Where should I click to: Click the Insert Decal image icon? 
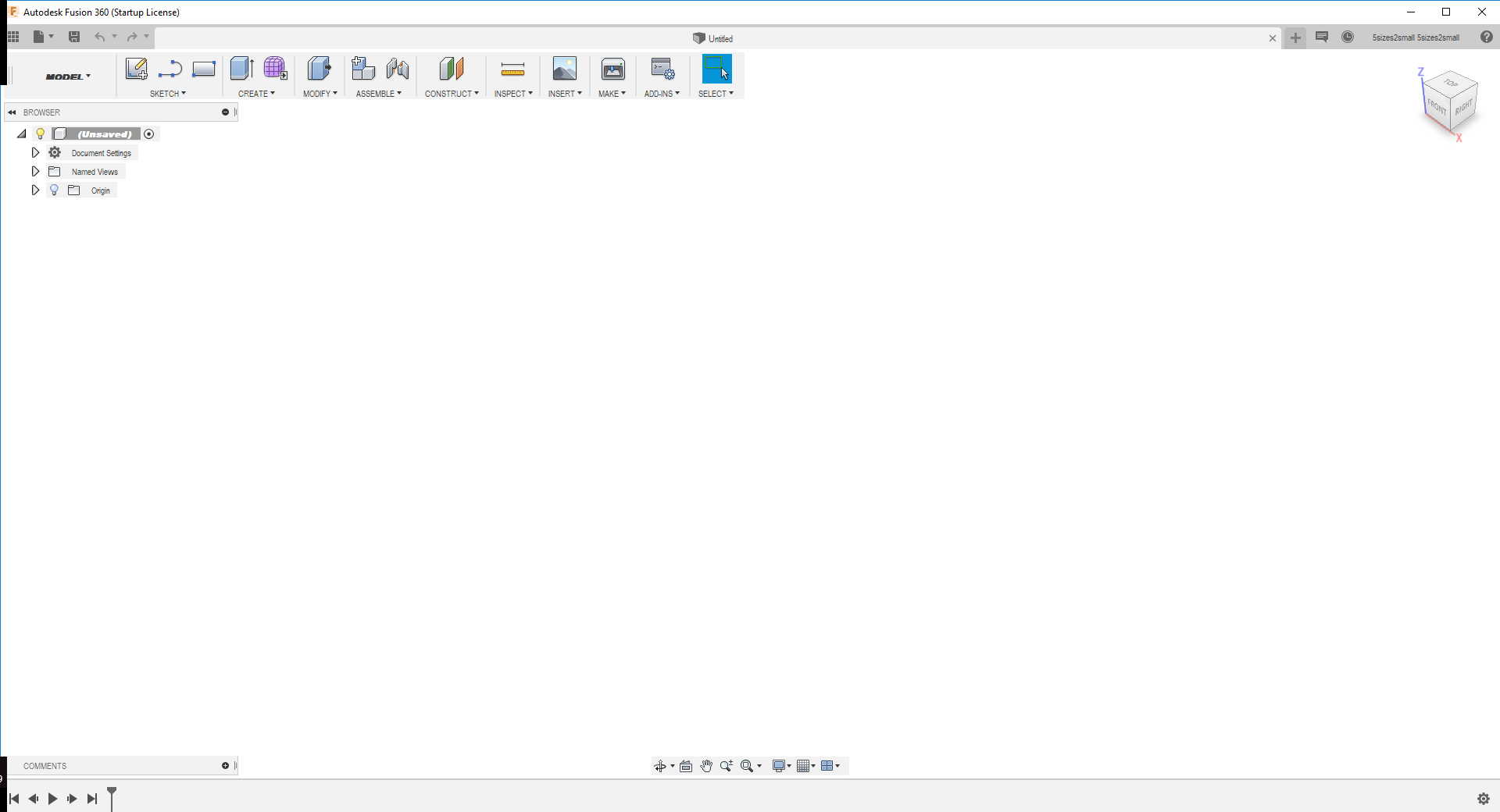[x=564, y=69]
